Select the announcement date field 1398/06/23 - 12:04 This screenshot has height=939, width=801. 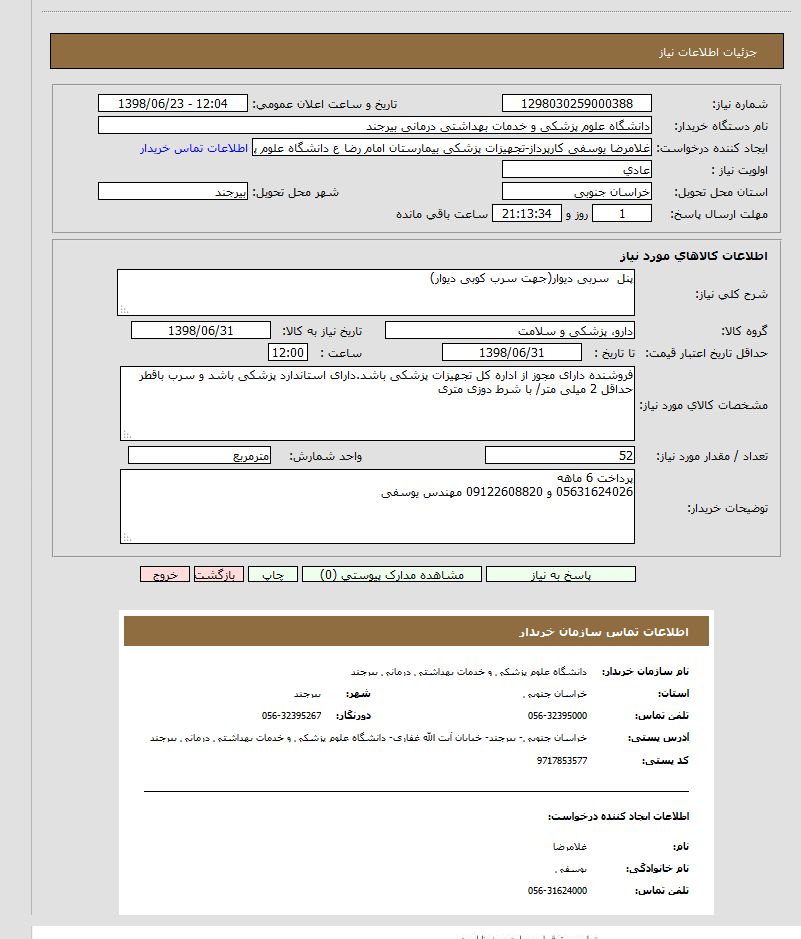[x=173, y=104]
